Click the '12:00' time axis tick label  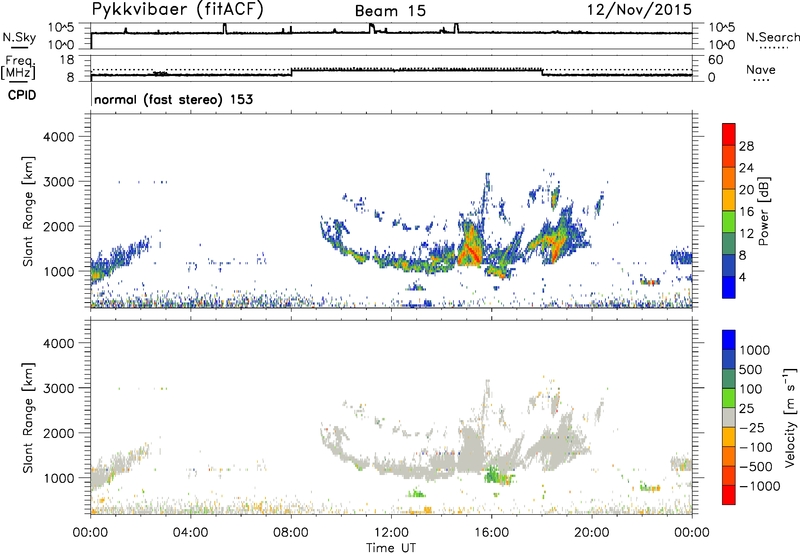click(x=391, y=533)
